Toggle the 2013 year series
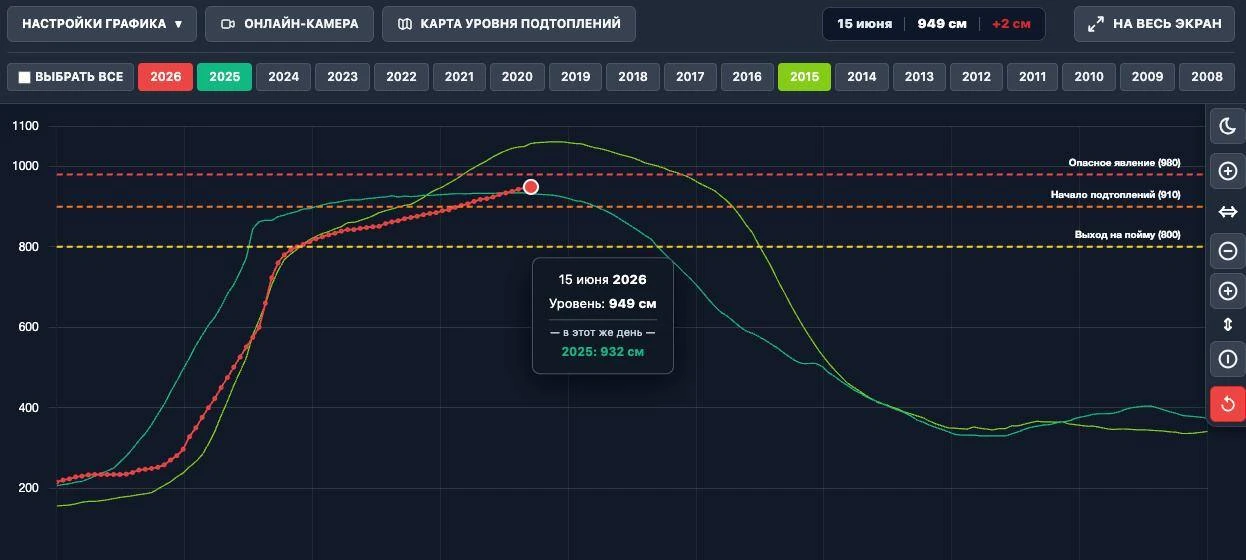1246x560 pixels. click(x=919, y=77)
